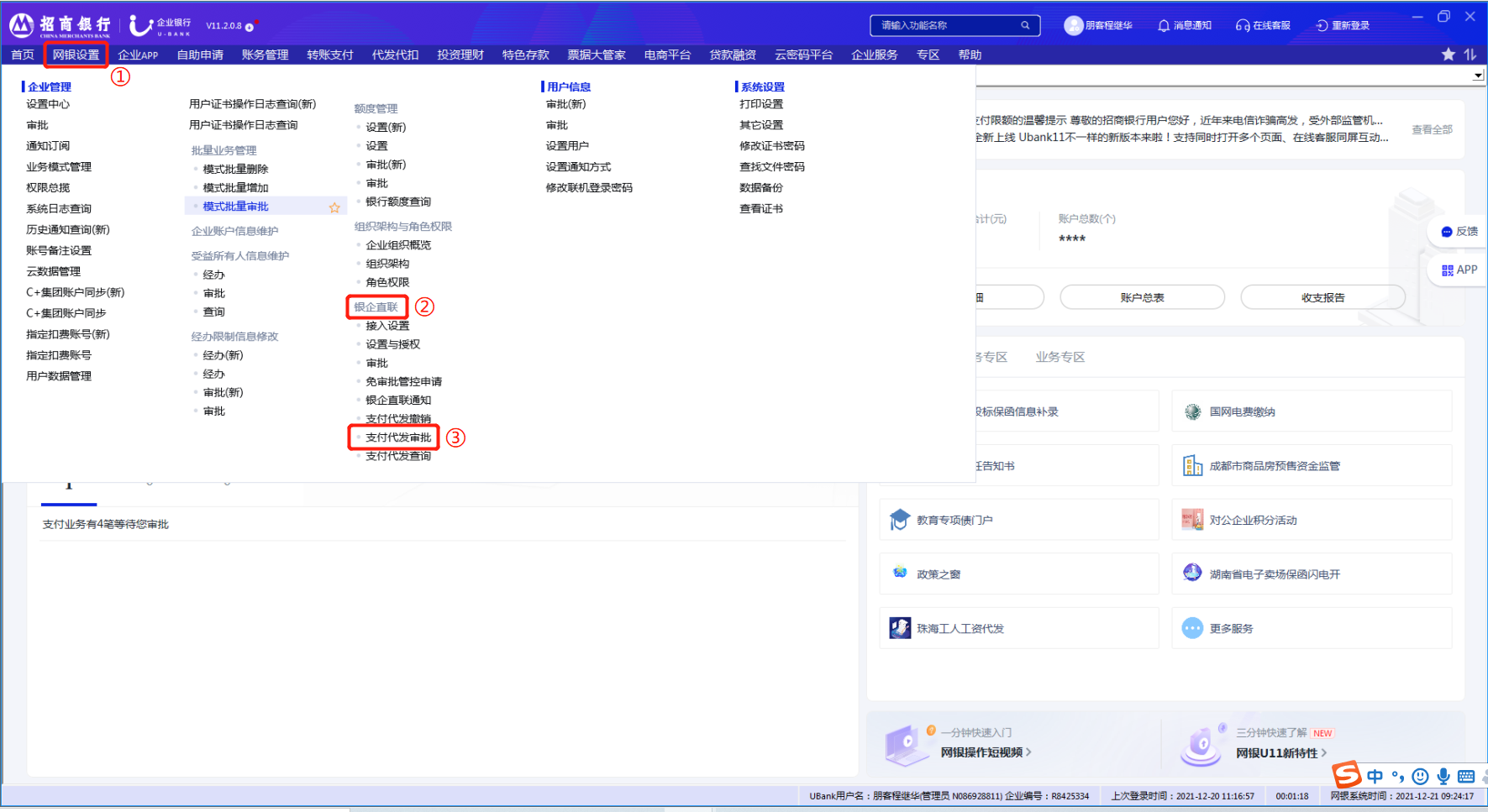Click the search magnifier icon in function search

[x=1025, y=25]
